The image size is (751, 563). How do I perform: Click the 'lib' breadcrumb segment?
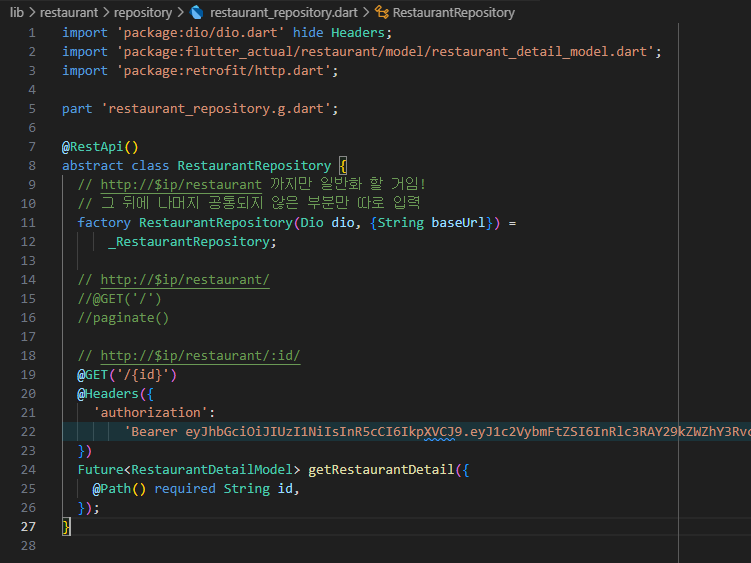click(x=17, y=12)
